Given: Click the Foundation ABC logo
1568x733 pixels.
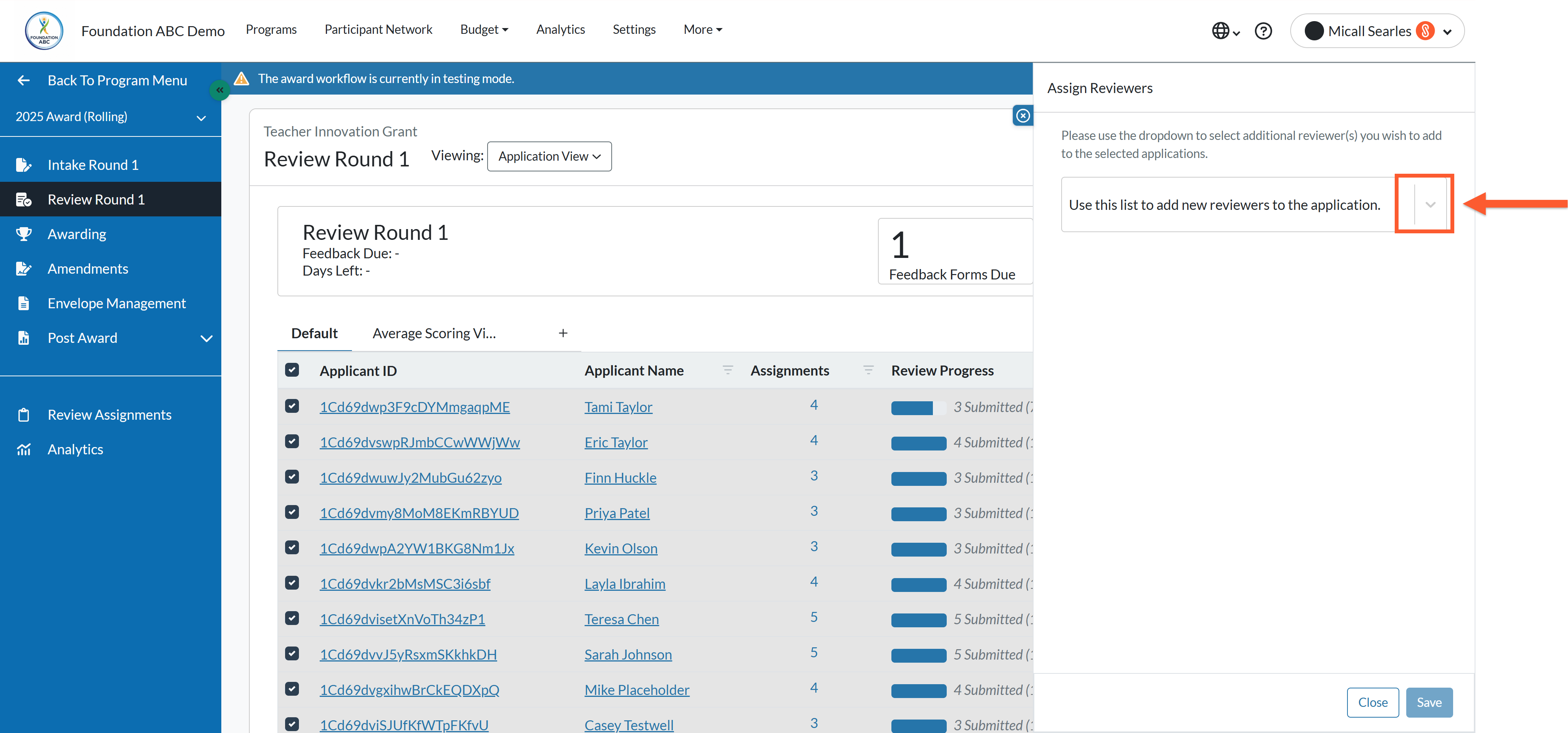Looking at the screenshot, I should (44, 30).
